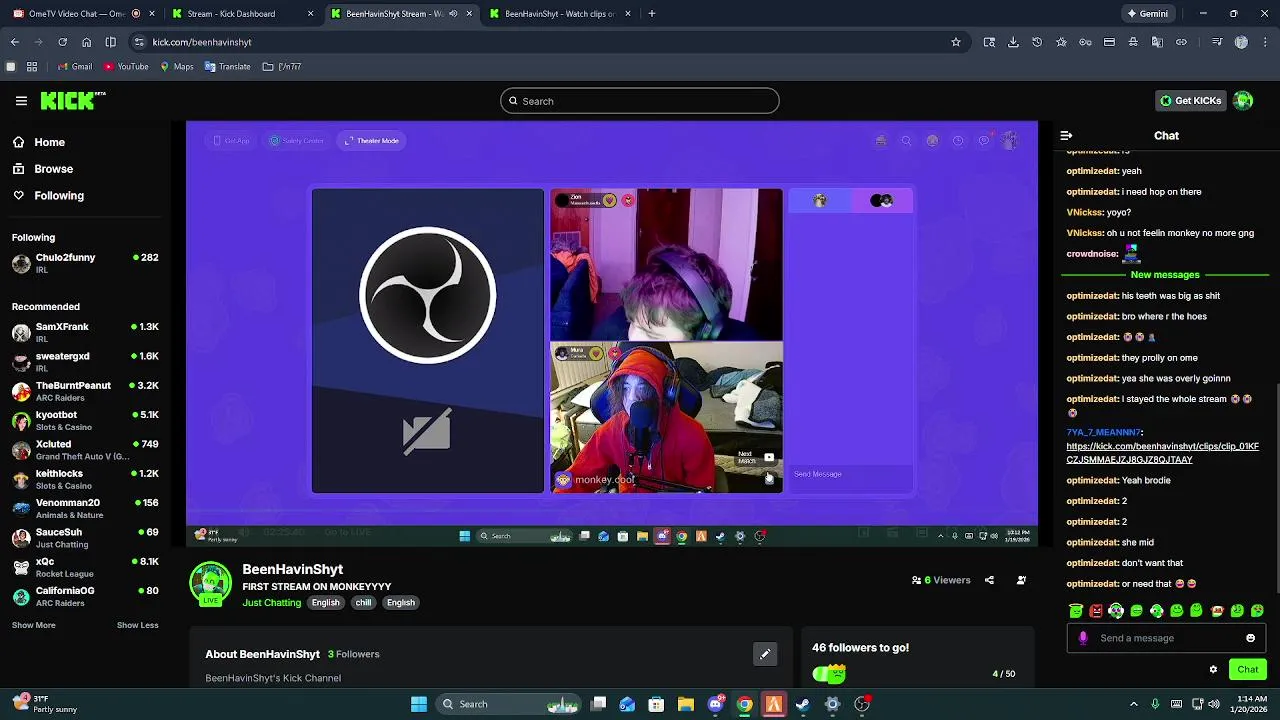Click the copy link icon in toolbar
Image resolution: width=1280 pixels, height=720 pixels.
coord(1181,42)
